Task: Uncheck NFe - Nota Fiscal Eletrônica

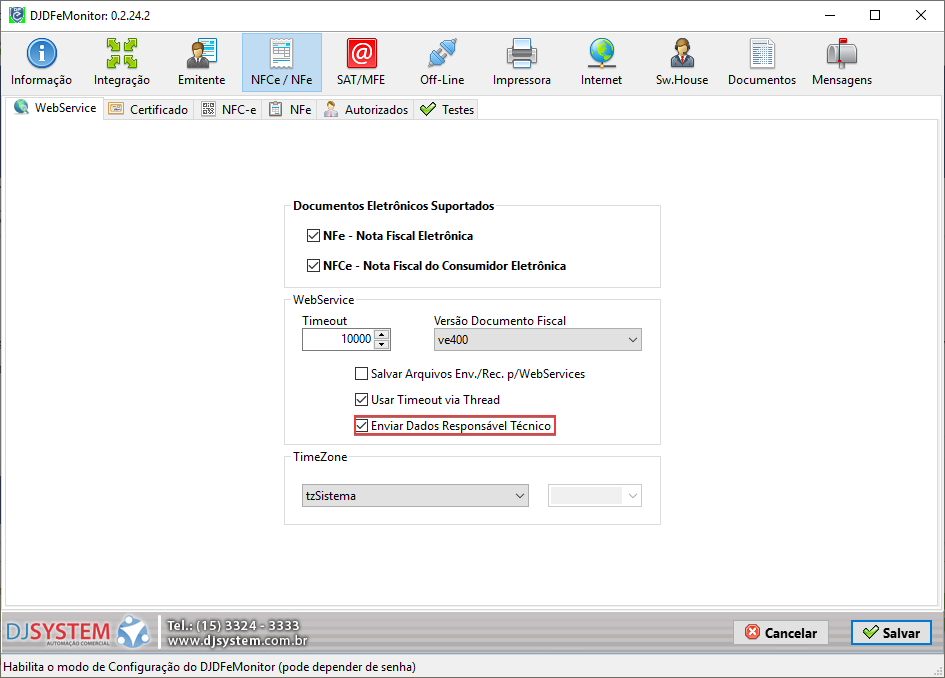Action: tap(314, 237)
